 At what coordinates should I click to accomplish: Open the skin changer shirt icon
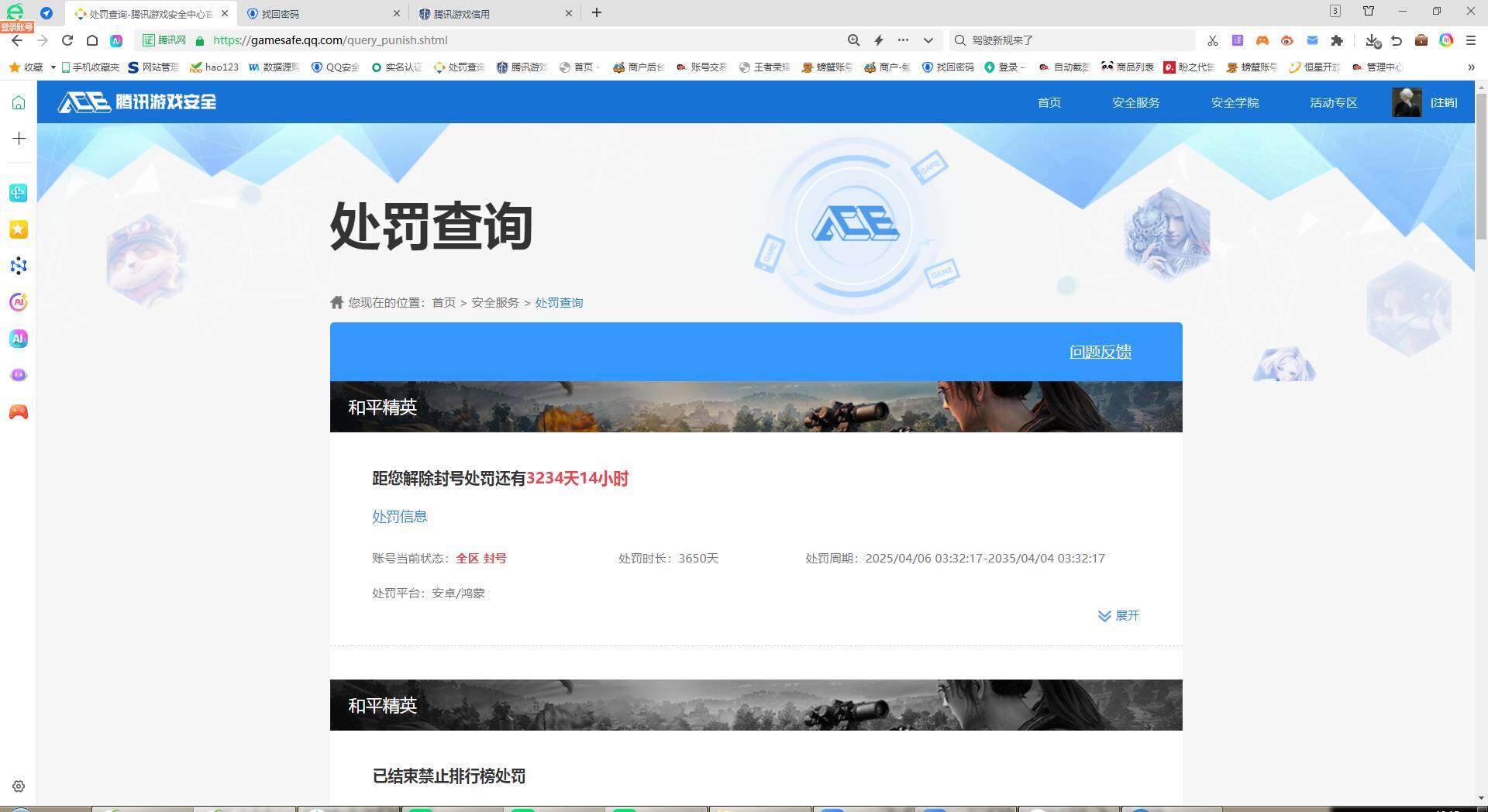pos(1369,12)
